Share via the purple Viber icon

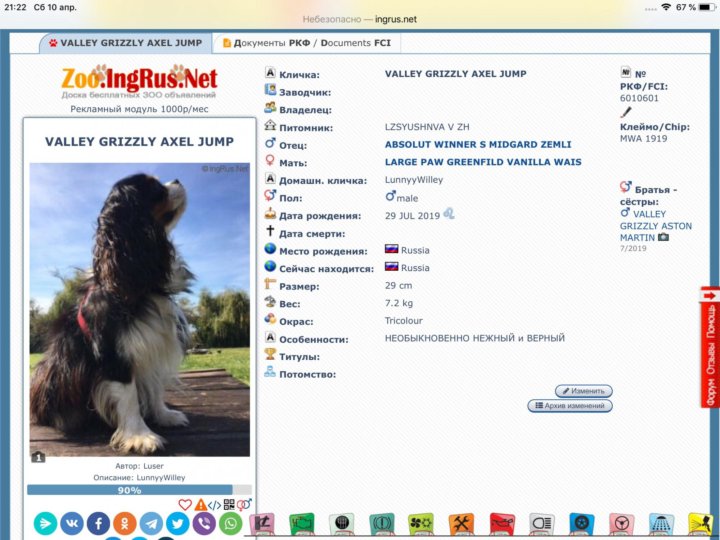pos(204,523)
